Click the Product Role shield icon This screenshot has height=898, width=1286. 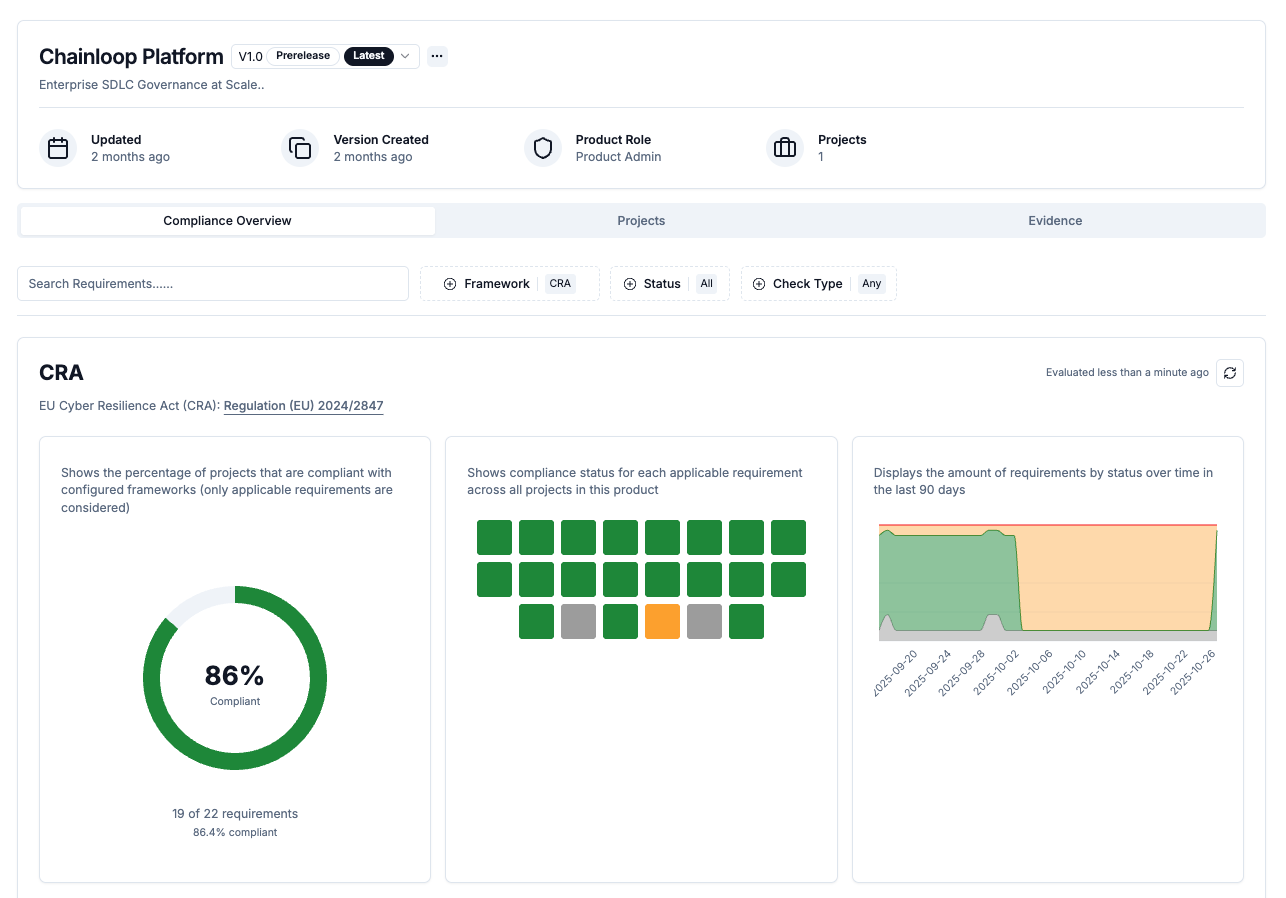[543, 148]
